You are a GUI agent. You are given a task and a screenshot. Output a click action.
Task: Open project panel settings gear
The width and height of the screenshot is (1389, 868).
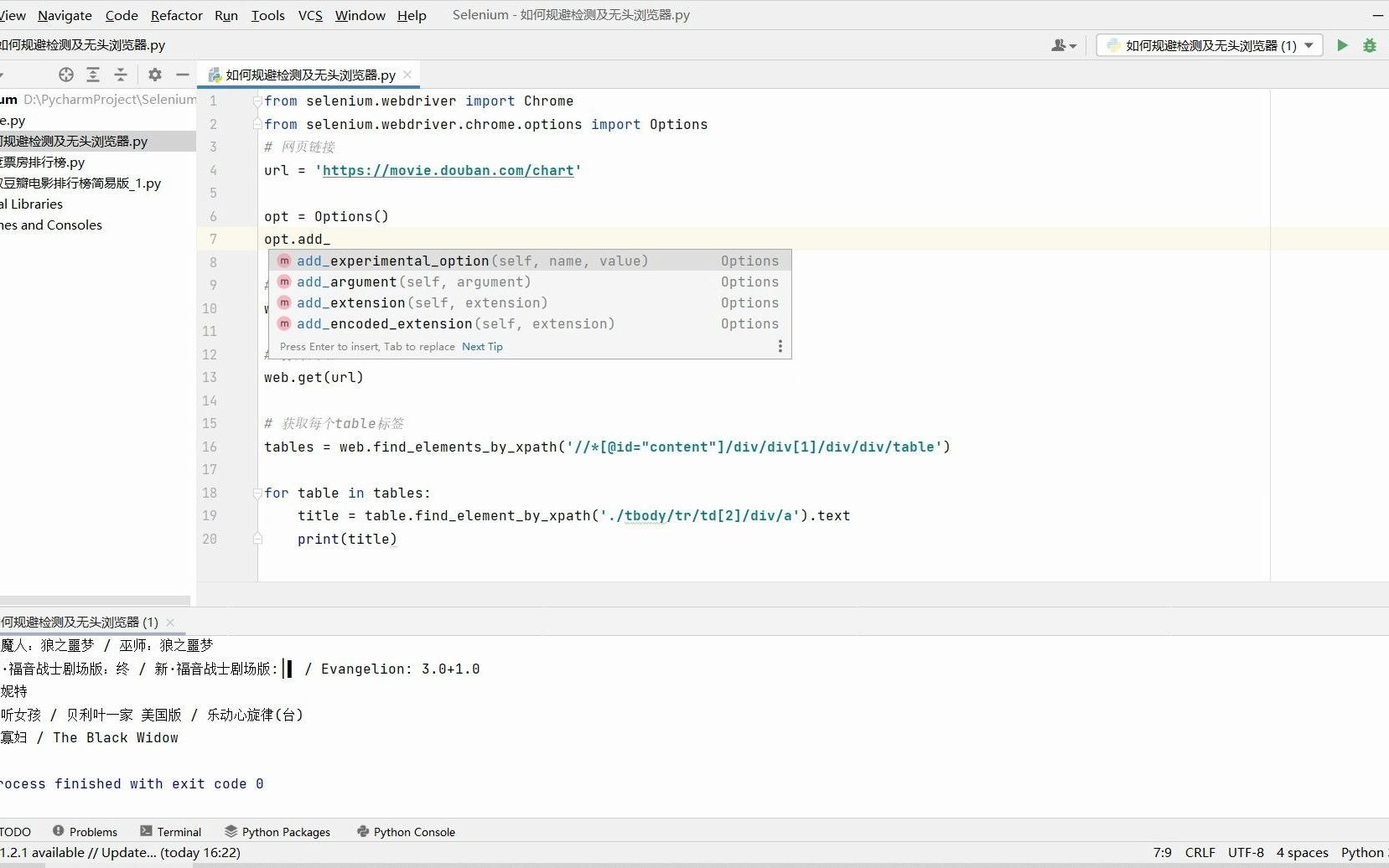[155, 75]
